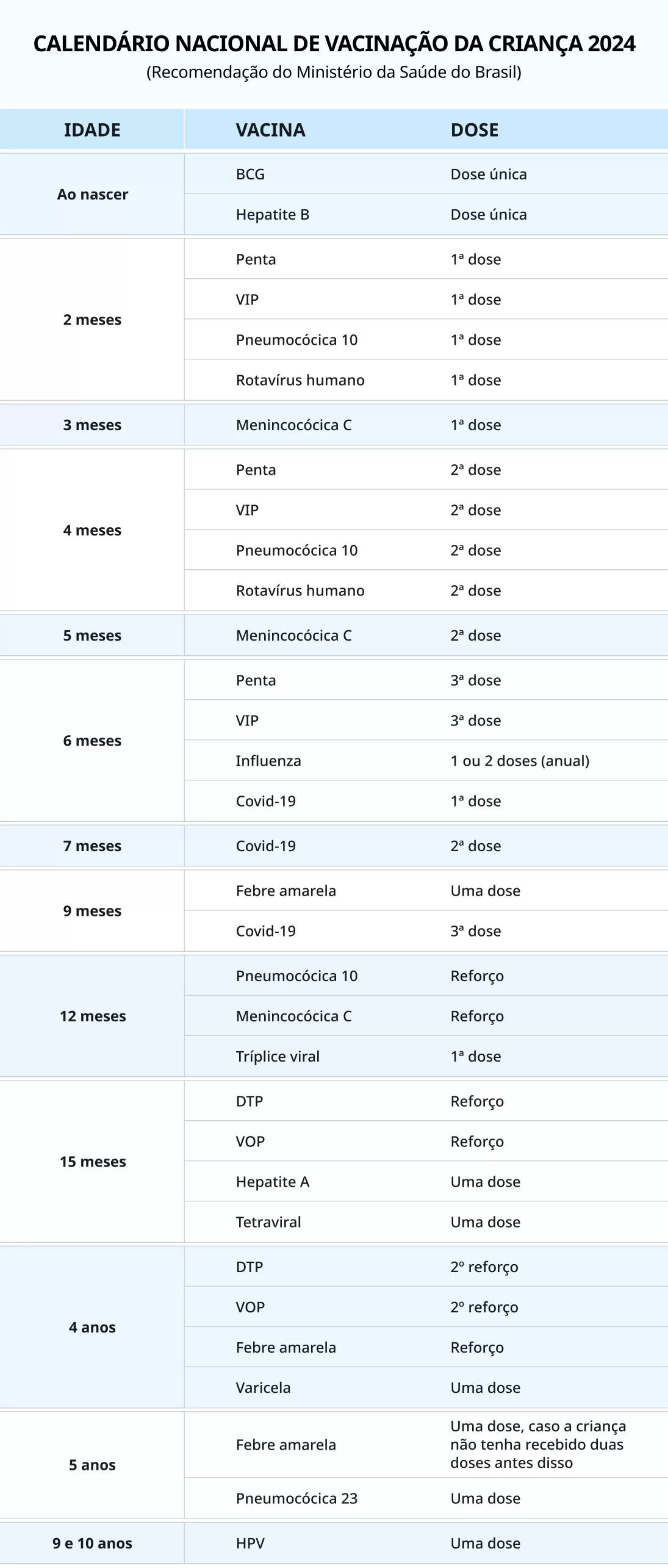Click Covid-19 in the 7 meses row

266,846
